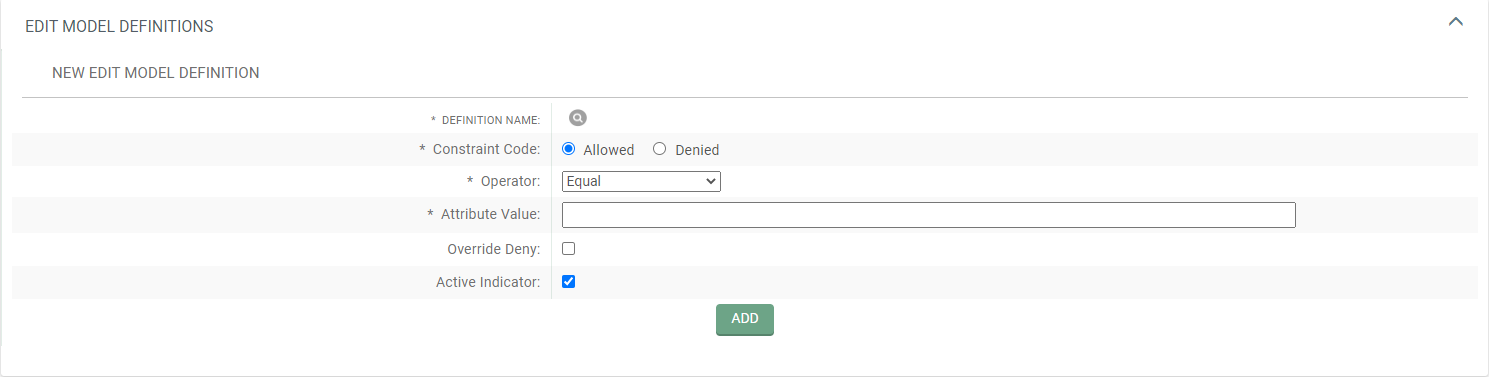Image resolution: width=1489 pixels, height=377 pixels.
Task: Enable the Override Deny checkbox
Action: tap(569, 248)
